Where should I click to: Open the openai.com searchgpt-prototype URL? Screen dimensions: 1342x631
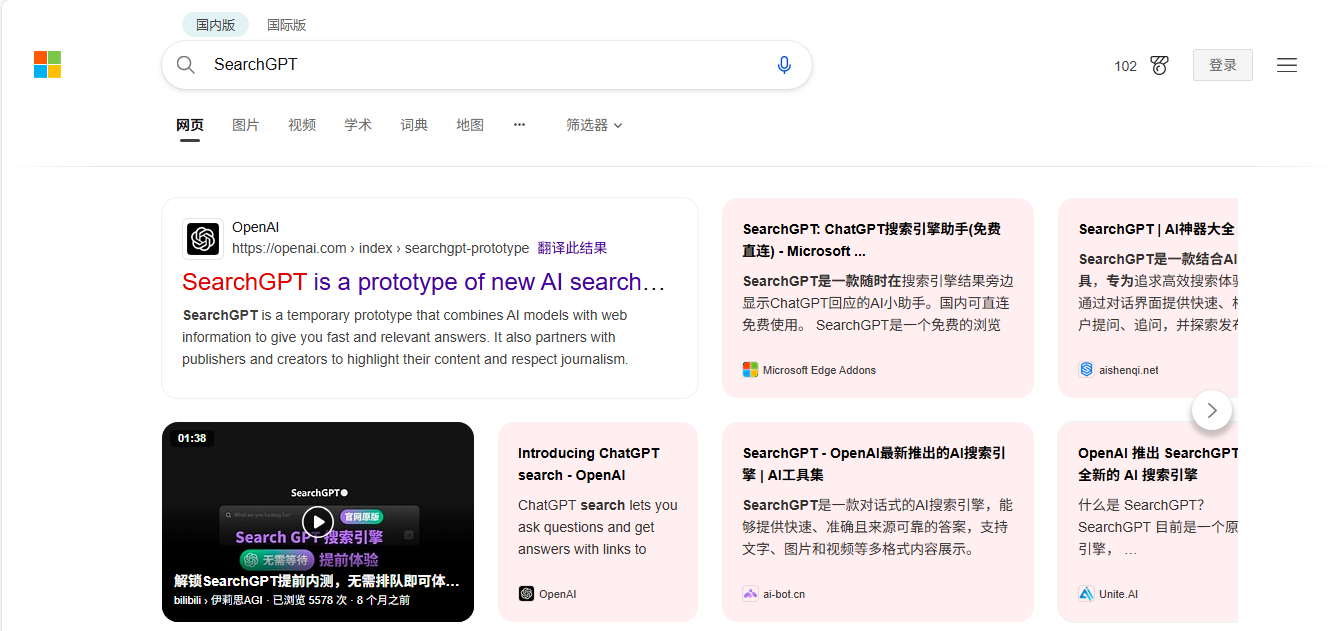tap(381, 248)
